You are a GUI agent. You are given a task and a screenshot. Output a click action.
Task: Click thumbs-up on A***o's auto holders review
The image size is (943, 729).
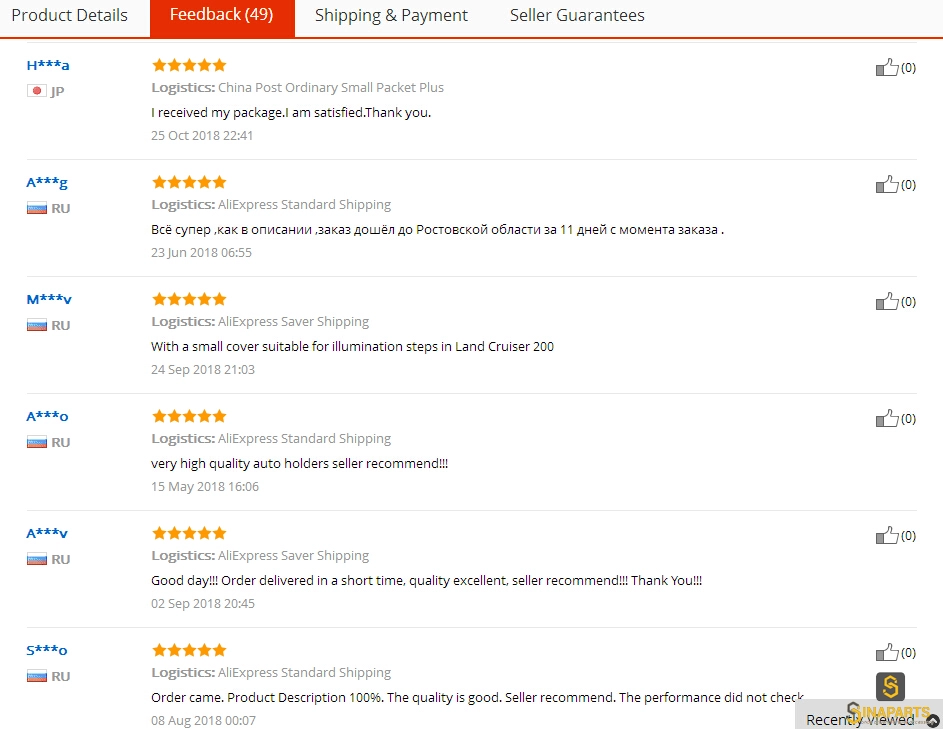click(887, 418)
